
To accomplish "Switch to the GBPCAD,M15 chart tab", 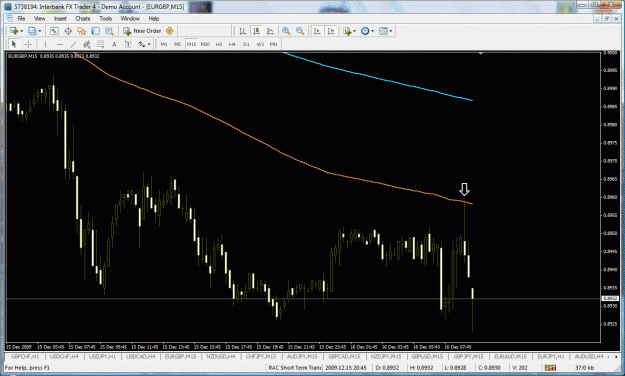I will coord(344,356).
